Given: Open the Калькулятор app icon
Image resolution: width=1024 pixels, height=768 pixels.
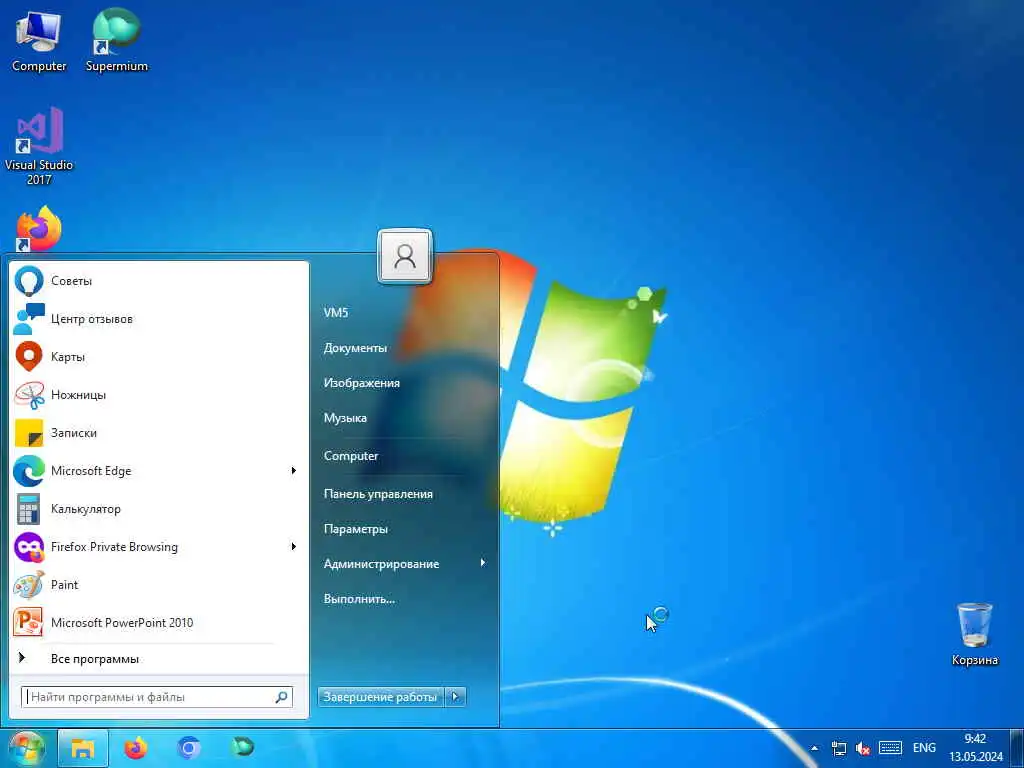Looking at the screenshot, I should click(29, 509).
